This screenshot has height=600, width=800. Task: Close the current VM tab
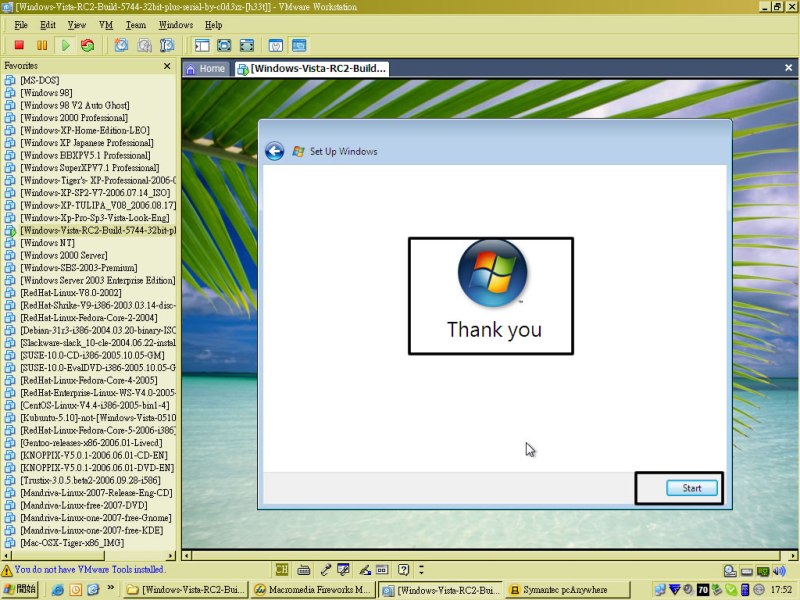click(x=788, y=67)
